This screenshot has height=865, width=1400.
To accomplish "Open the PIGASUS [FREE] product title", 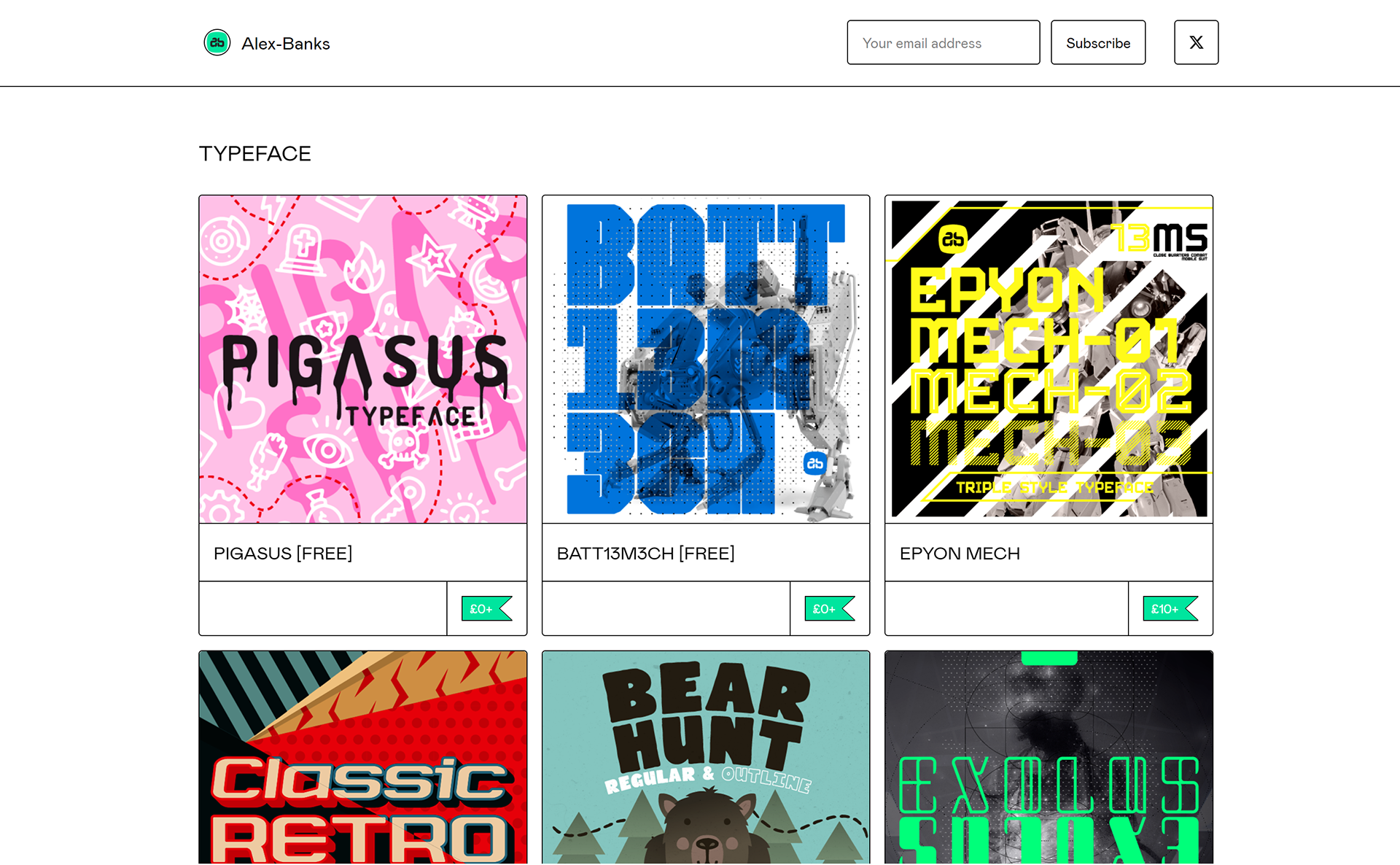I will [283, 554].
